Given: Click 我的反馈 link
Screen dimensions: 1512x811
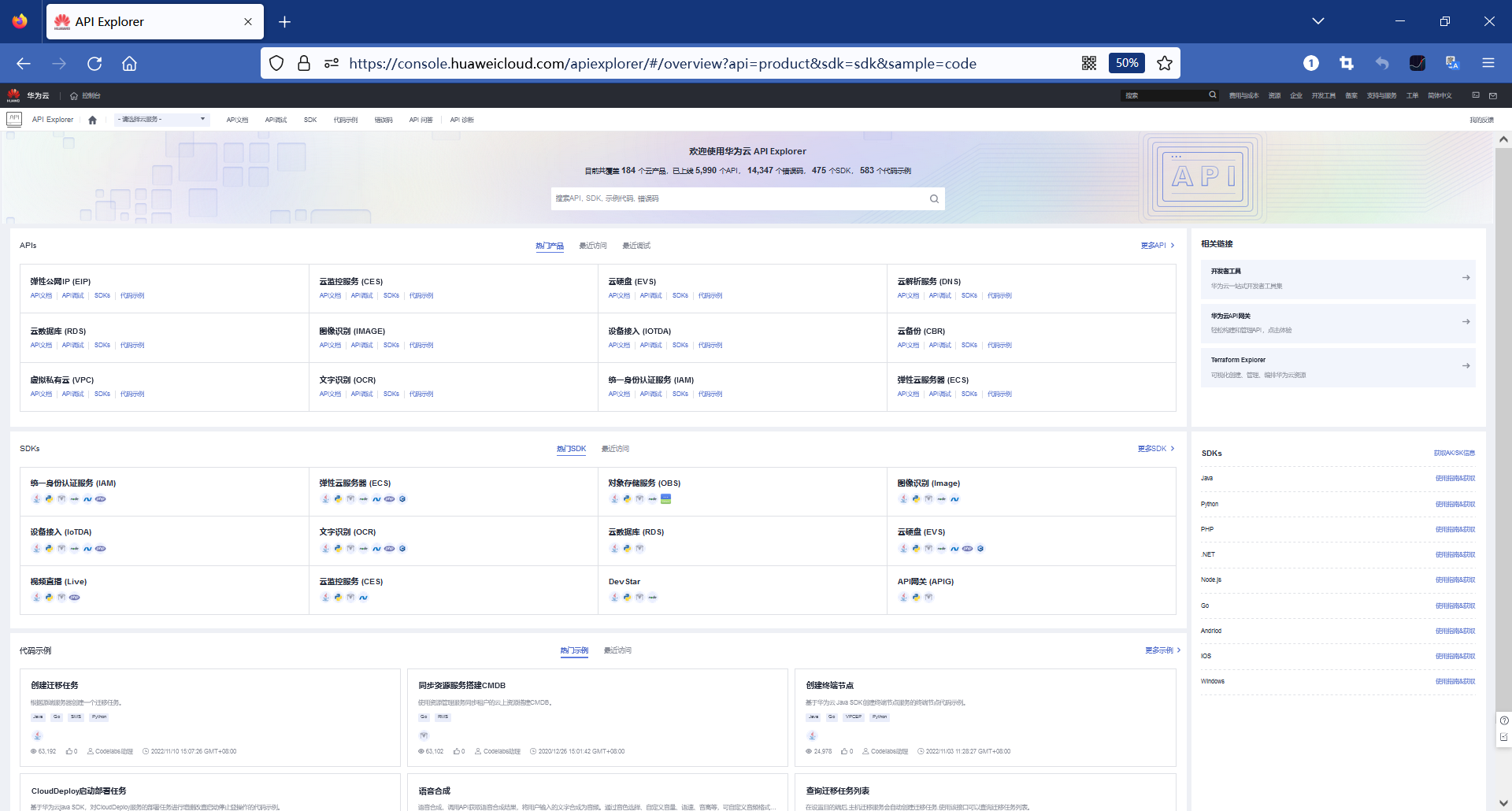Looking at the screenshot, I should tap(1481, 120).
